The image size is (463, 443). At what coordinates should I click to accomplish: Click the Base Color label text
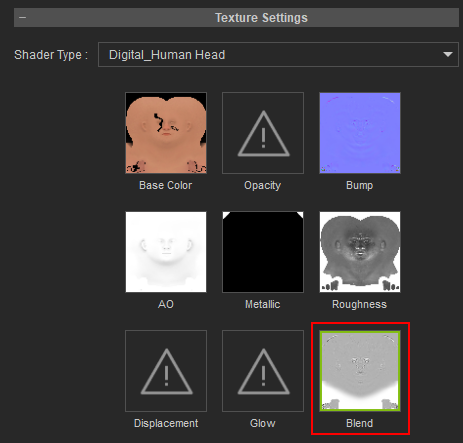(166, 185)
